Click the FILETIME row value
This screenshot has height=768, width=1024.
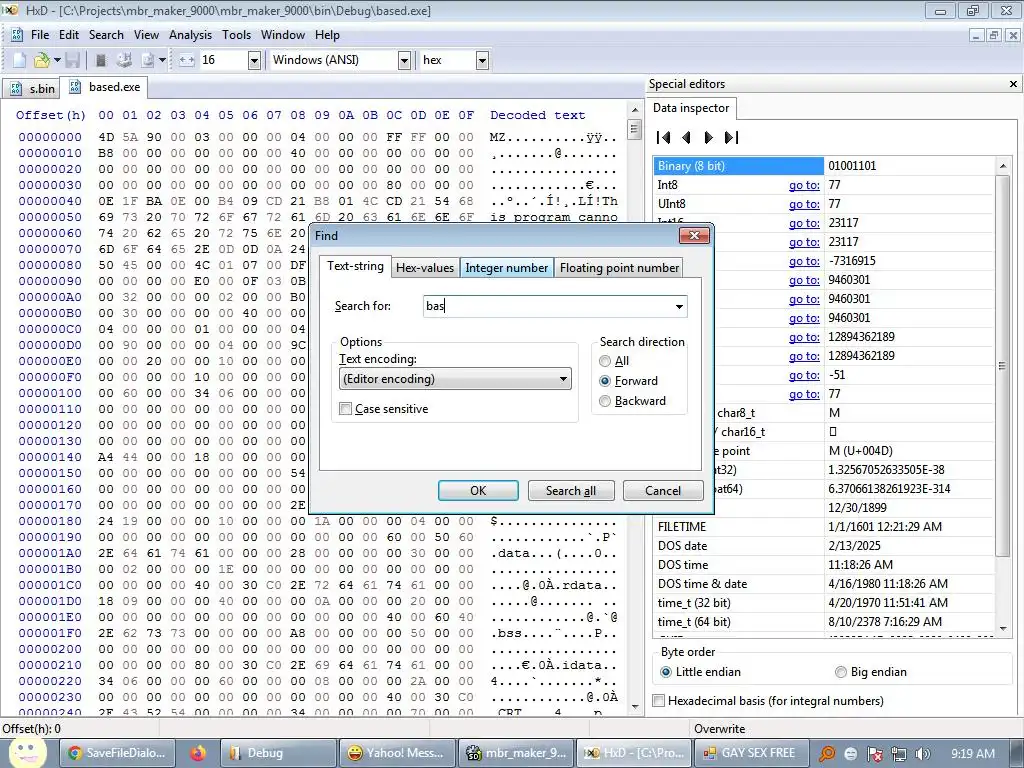click(x=885, y=527)
